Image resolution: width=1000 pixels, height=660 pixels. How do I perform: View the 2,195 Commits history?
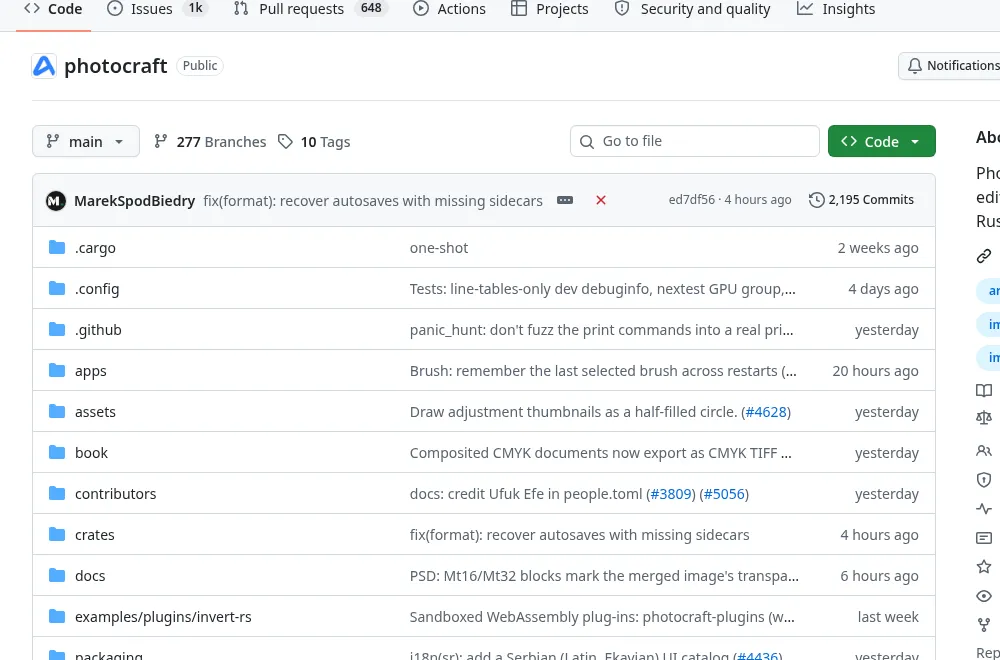point(862,200)
